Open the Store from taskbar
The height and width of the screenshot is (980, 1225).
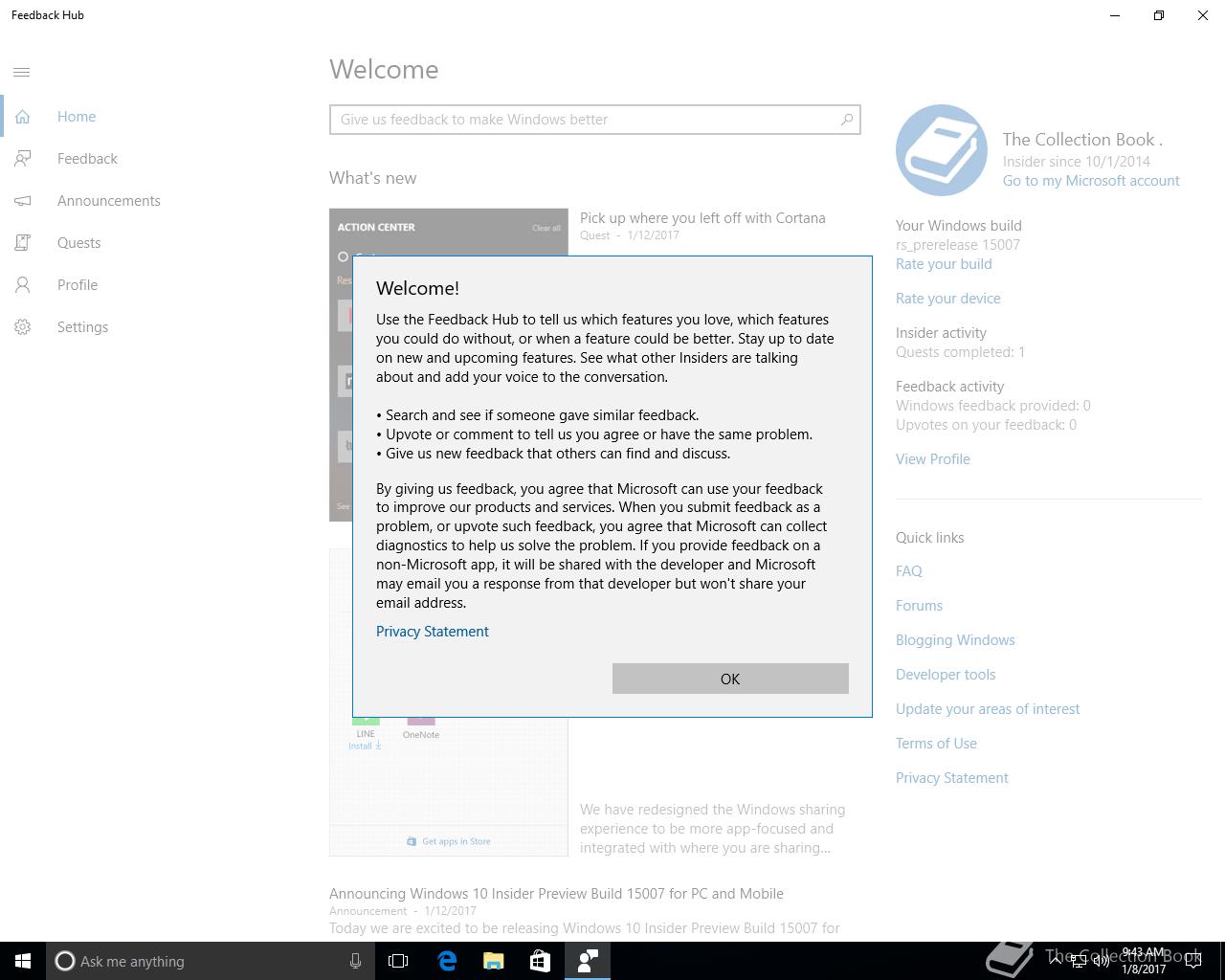click(540, 961)
